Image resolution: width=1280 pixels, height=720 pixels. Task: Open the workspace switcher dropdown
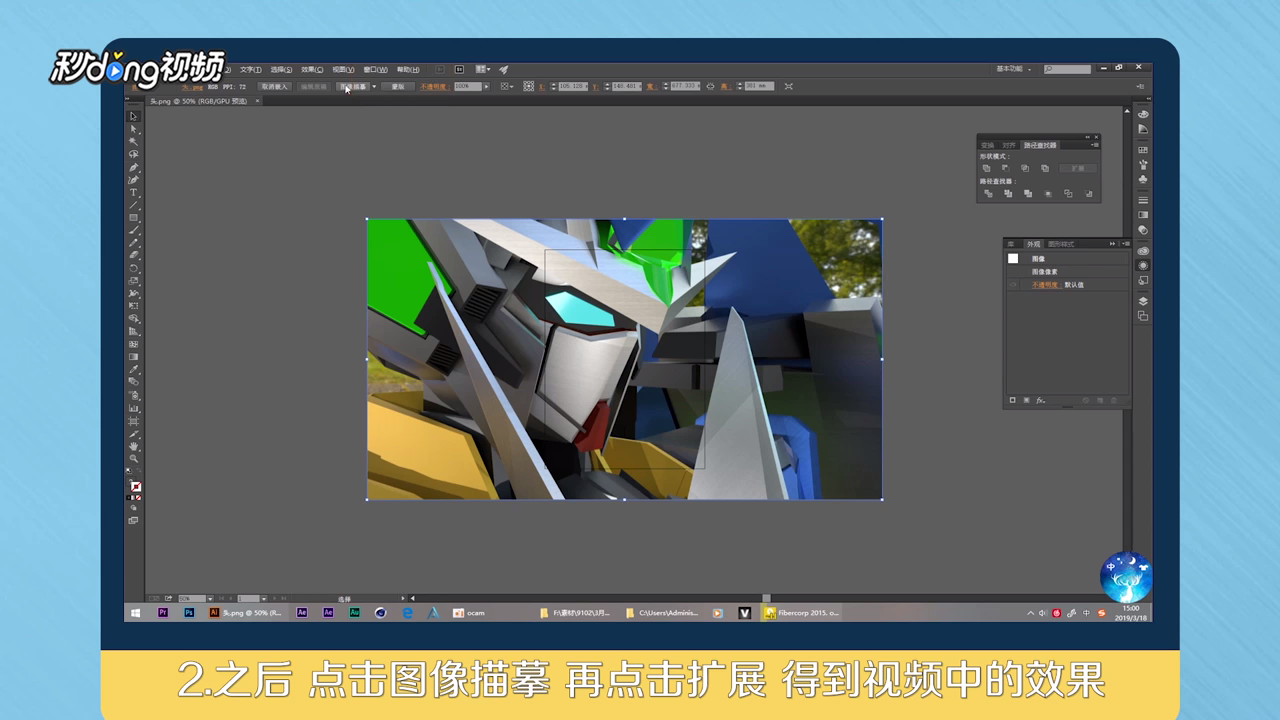point(1011,69)
